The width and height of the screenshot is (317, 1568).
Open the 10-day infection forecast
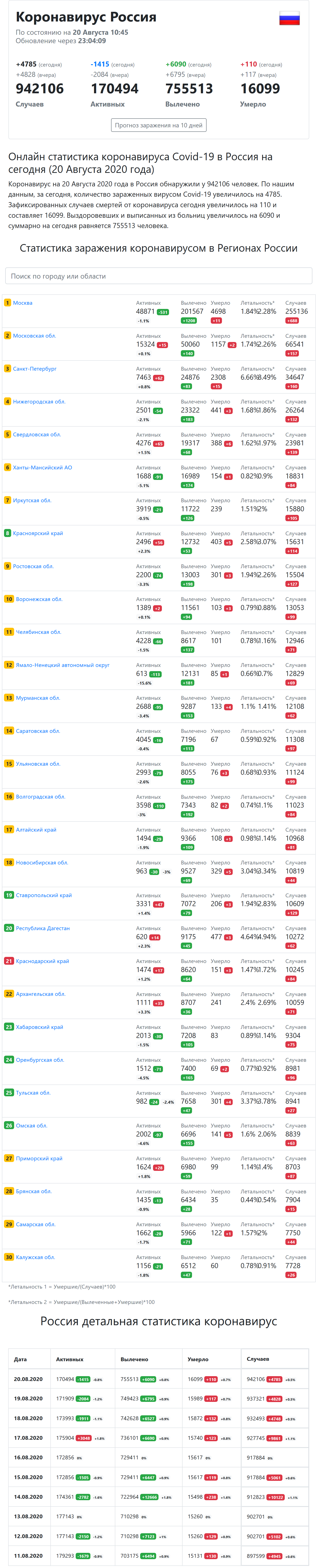[x=158, y=125]
